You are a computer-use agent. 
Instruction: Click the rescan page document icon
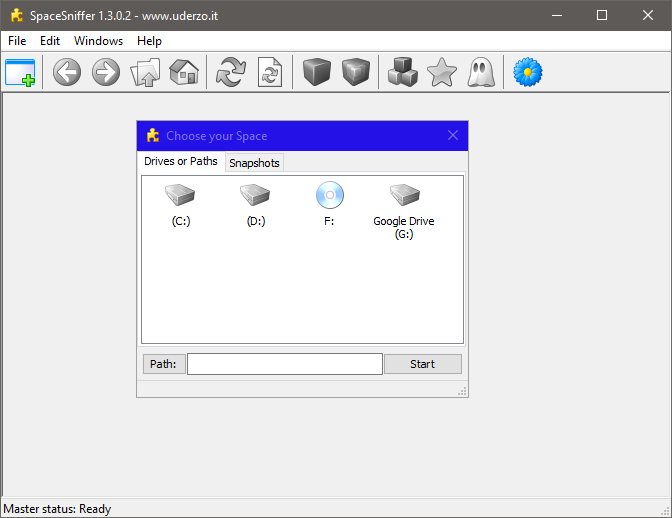point(270,72)
